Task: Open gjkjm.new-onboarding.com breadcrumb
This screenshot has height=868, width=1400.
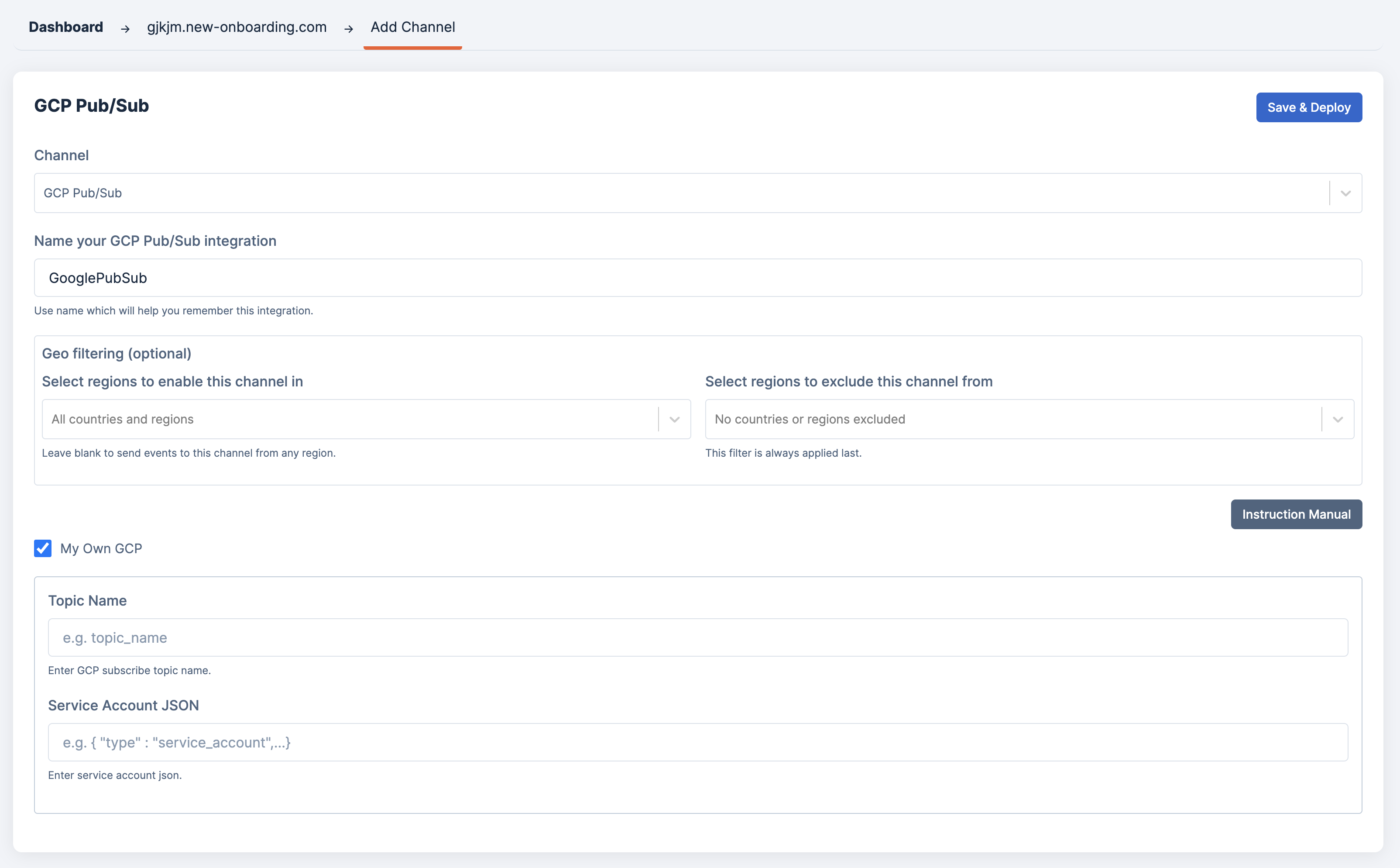Action: pyautogui.click(x=237, y=27)
